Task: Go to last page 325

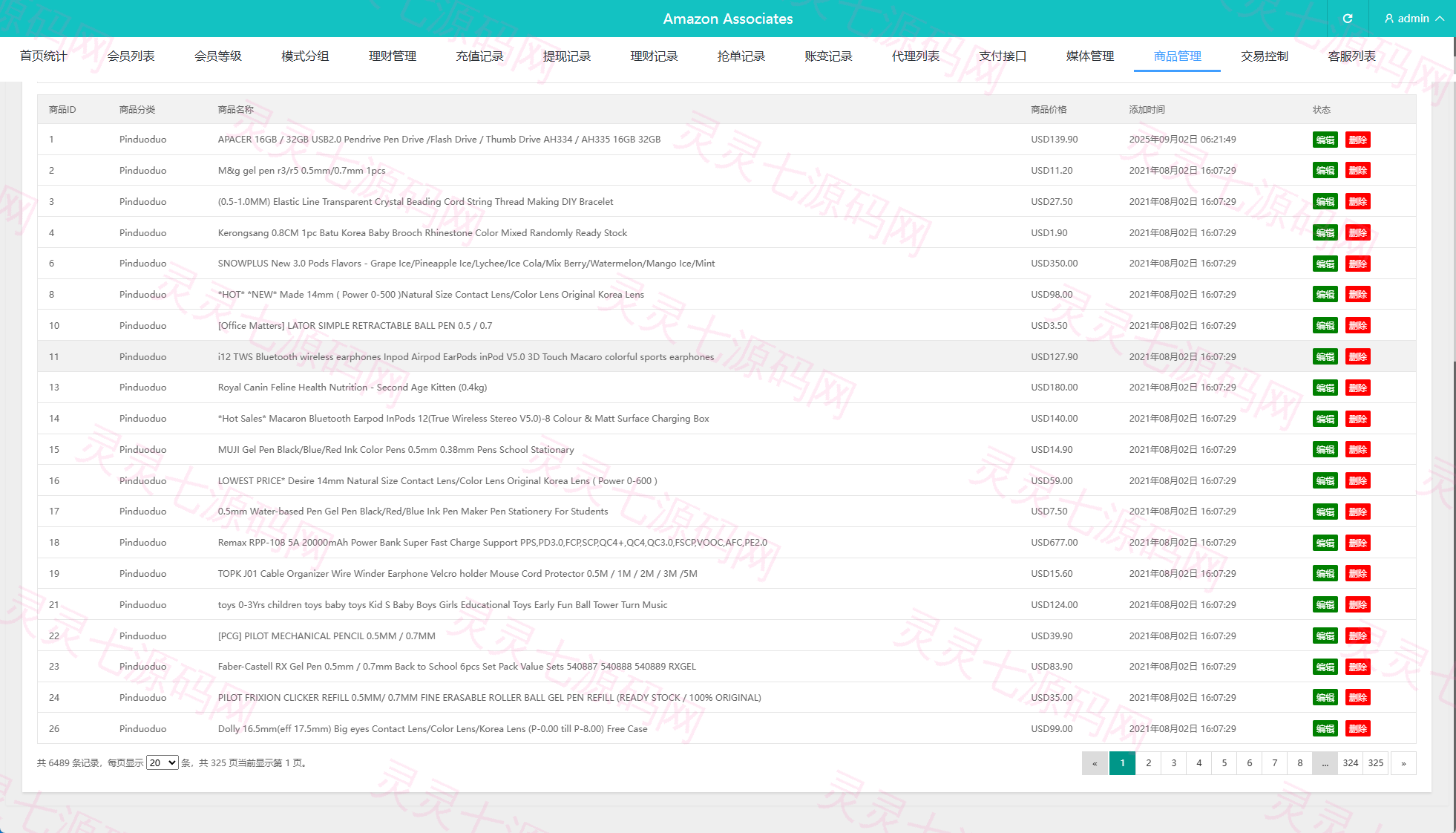Action: (x=1376, y=763)
